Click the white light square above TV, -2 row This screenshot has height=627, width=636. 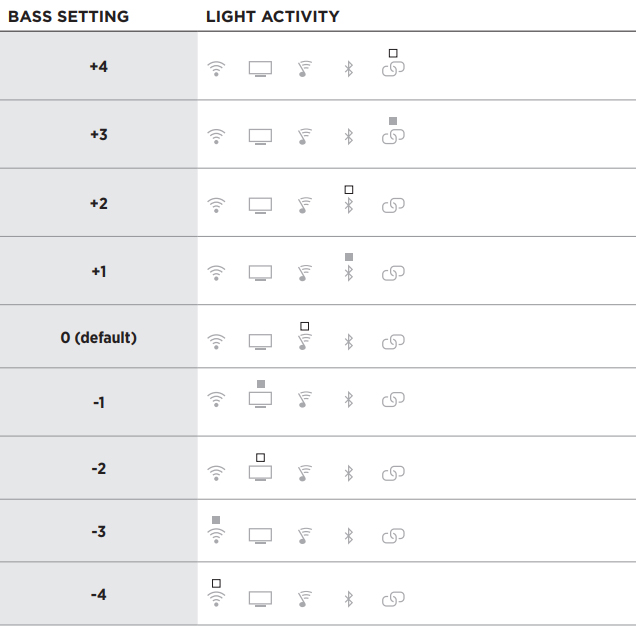coord(260,457)
